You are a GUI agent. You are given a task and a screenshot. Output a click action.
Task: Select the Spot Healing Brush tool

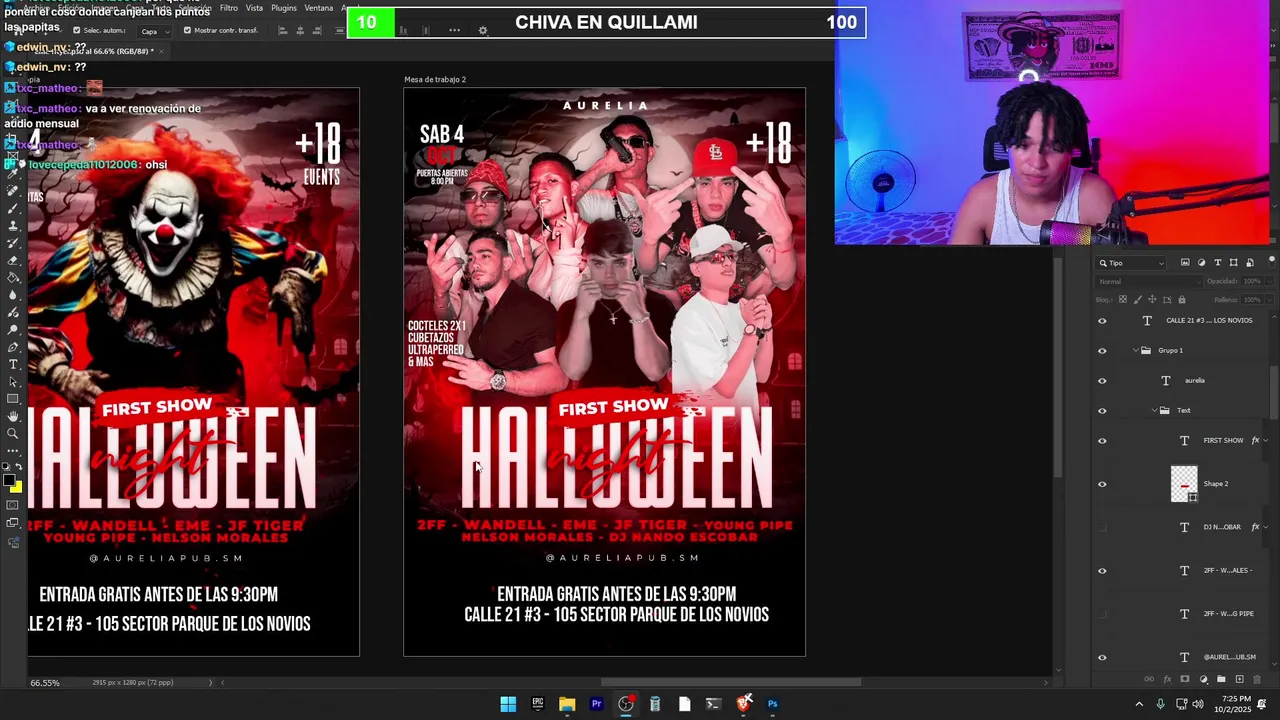point(13,191)
